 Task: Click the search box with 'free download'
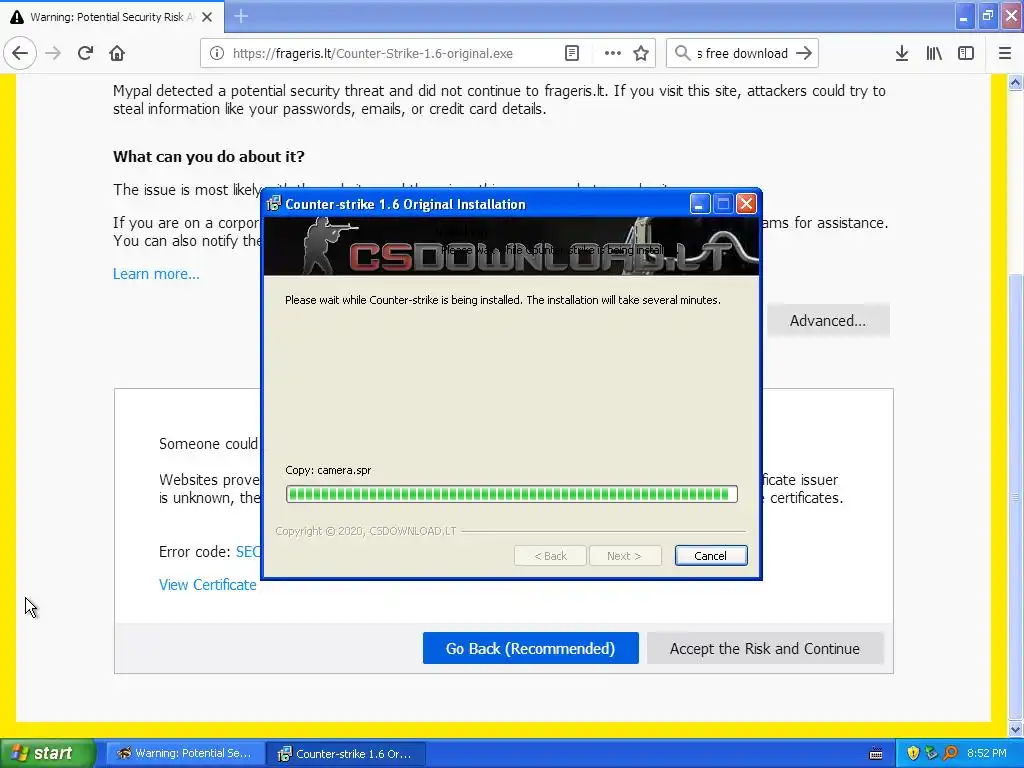pyautogui.click(x=743, y=54)
